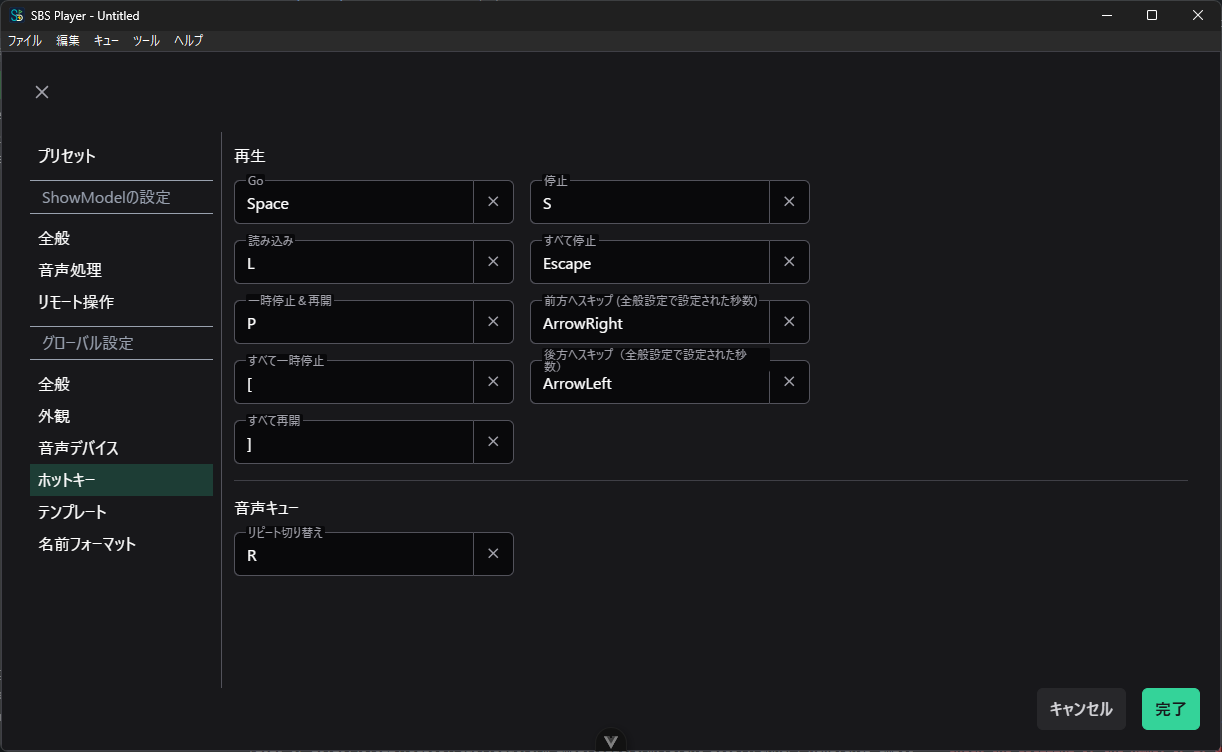Focus the 後方へスキップ field showing ArrowLeft
Image resolution: width=1222 pixels, height=752 pixels.
650,382
